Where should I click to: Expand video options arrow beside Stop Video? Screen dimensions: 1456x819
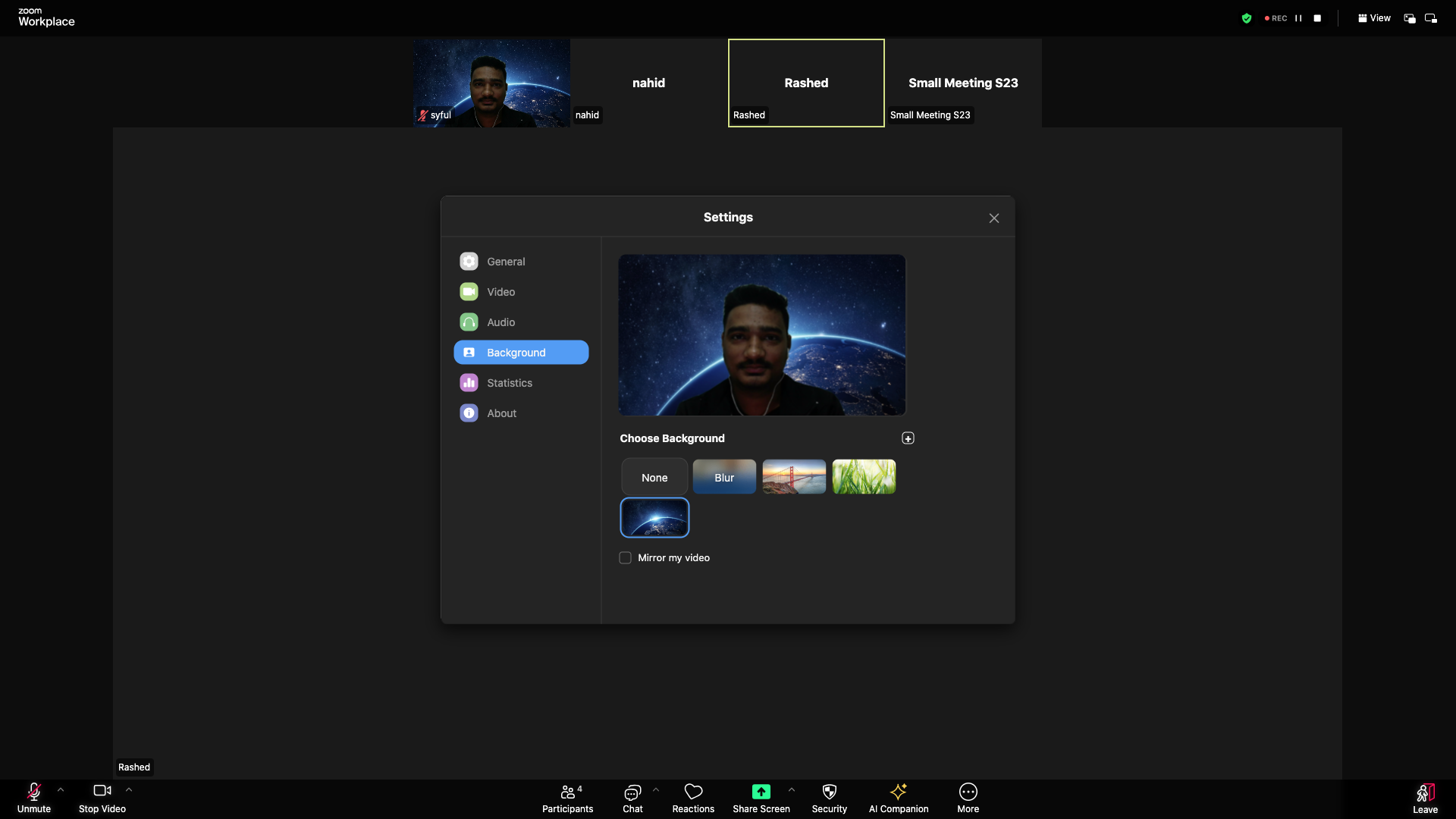(x=129, y=789)
